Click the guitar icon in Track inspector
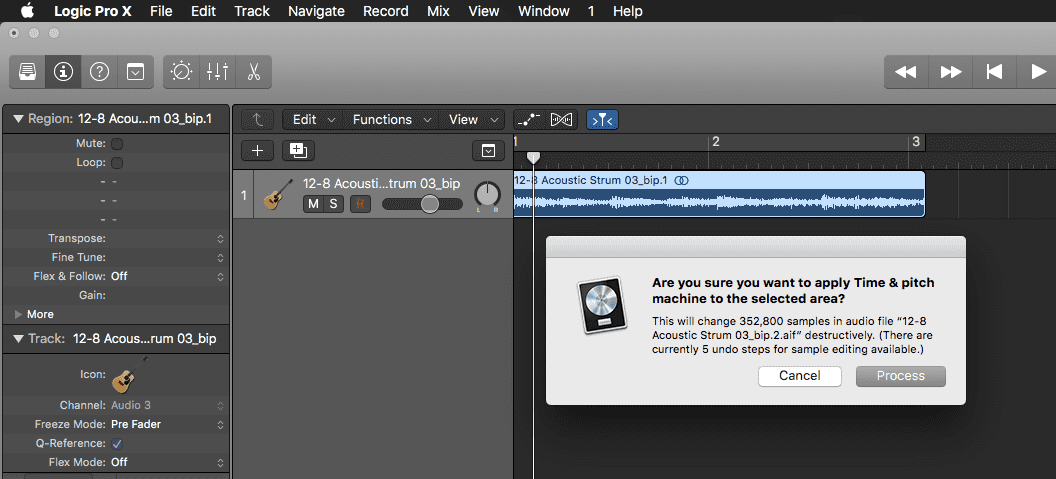Screen dimensions: 1056x479 pos(130,376)
